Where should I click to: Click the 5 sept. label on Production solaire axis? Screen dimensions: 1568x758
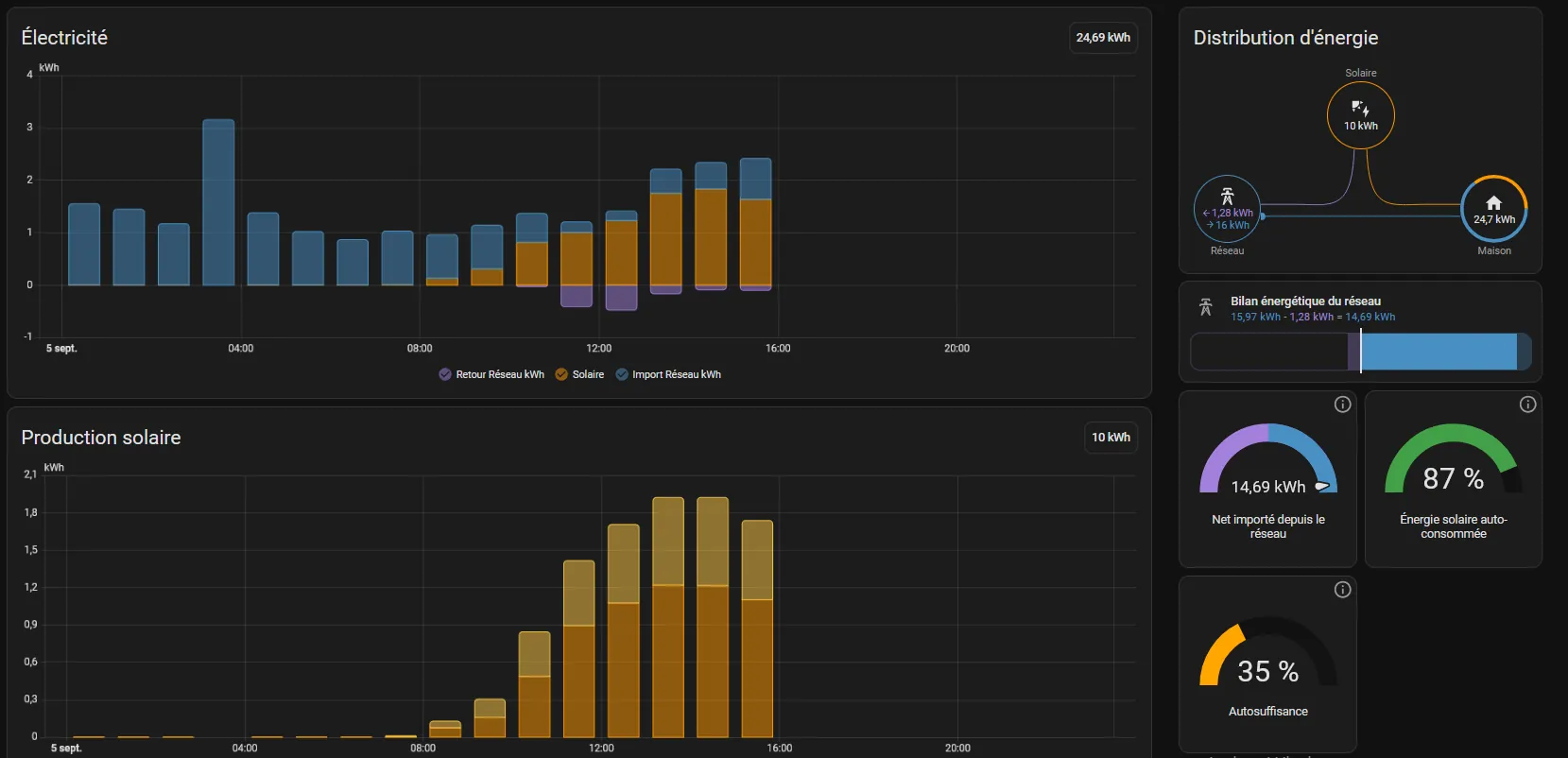coord(66,749)
